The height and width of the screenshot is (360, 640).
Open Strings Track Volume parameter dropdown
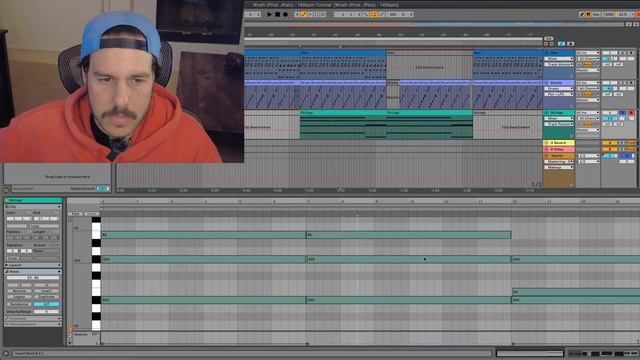[559, 124]
